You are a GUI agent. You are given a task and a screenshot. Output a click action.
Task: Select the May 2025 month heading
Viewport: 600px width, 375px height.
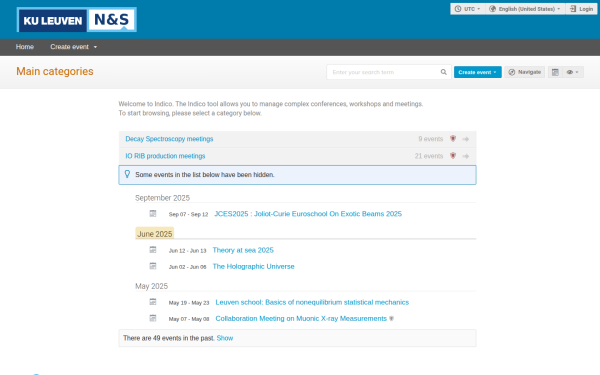[152, 286]
